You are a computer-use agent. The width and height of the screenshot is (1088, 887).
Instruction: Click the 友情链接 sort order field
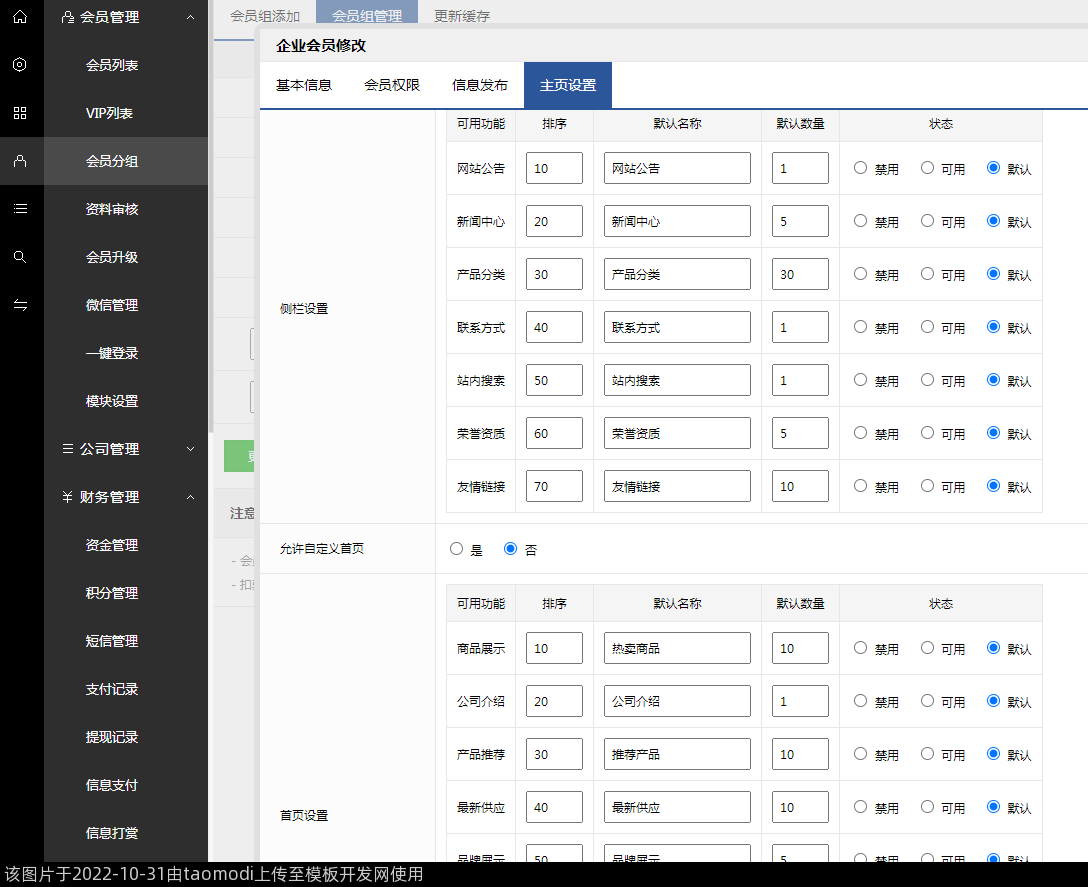554,487
